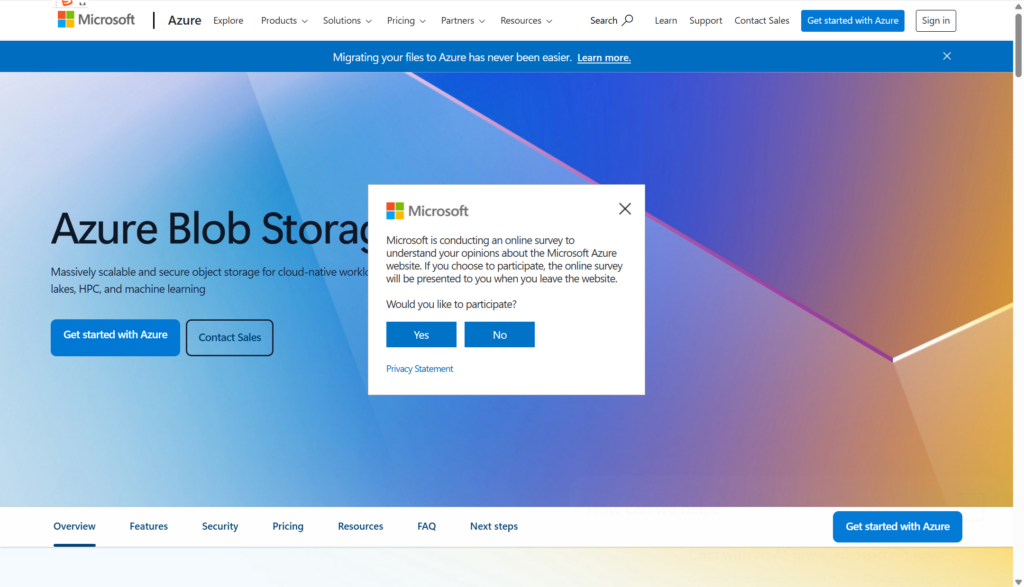Open the Learn link in the header
The height and width of the screenshot is (587, 1024).
click(x=665, y=20)
